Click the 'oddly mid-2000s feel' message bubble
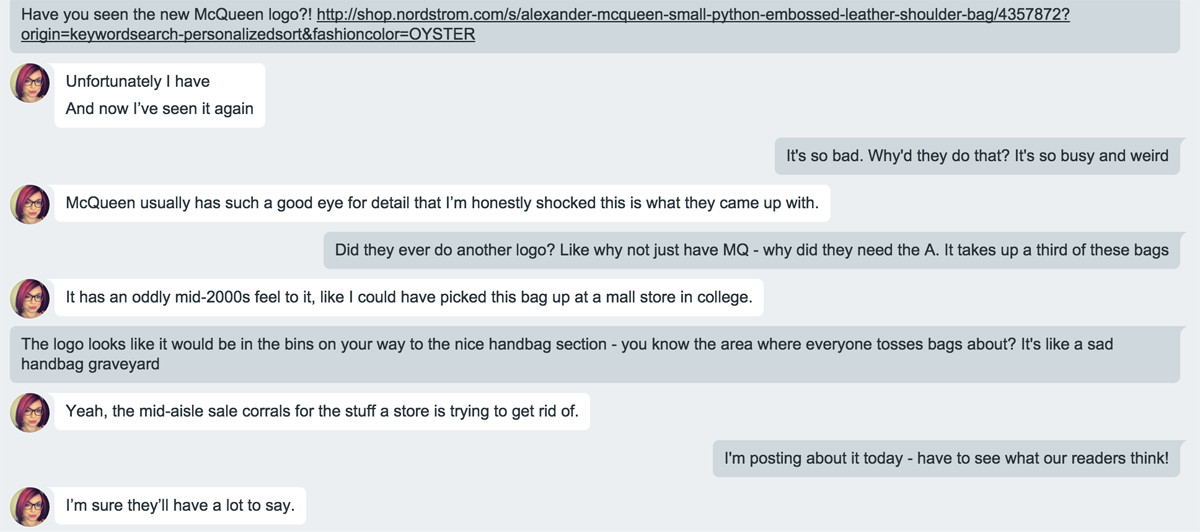 click(x=409, y=297)
